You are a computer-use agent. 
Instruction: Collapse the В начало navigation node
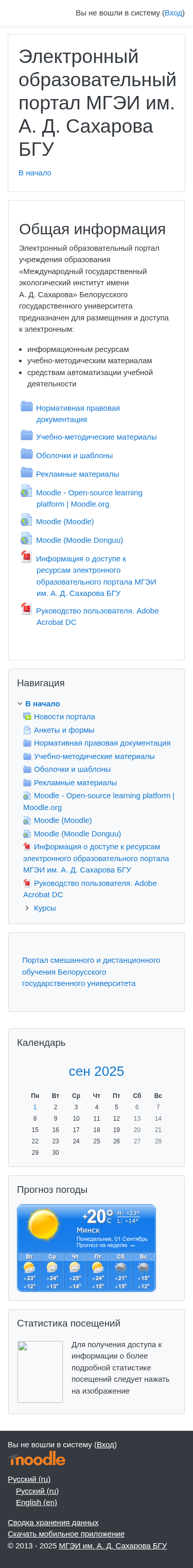20,704
